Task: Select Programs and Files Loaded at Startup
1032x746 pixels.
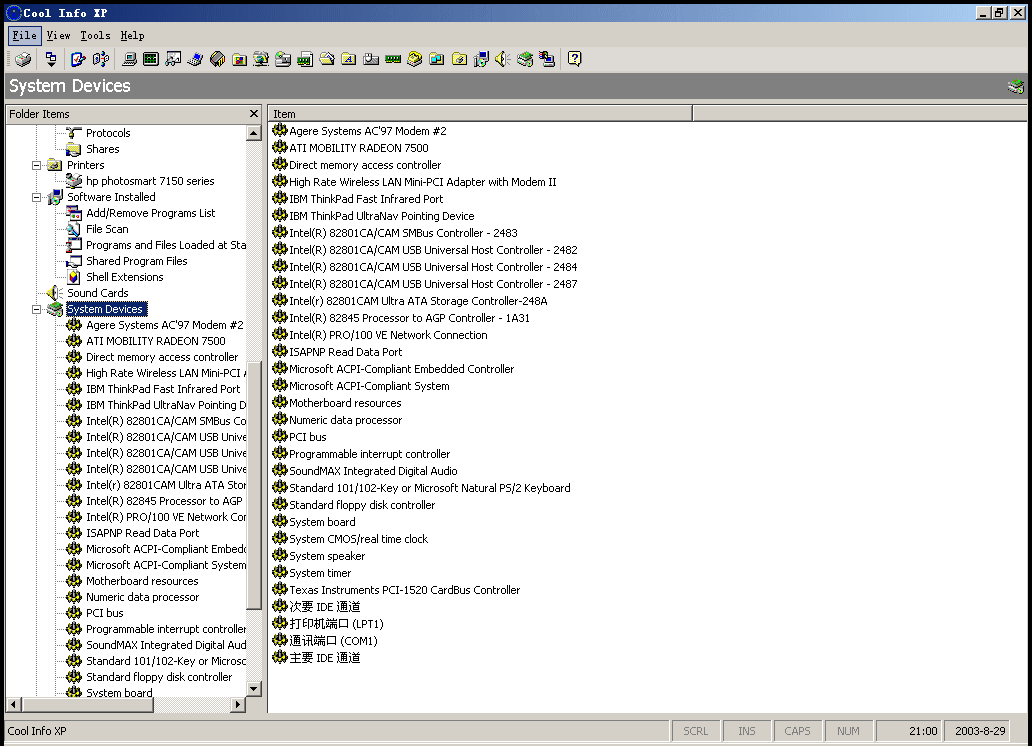Action: click(x=166, y=245)
